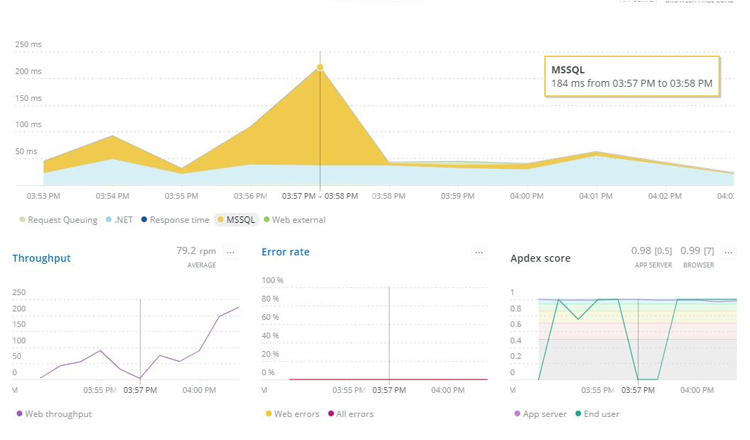Toggle All errors legend entry

(x=351, y=413)
